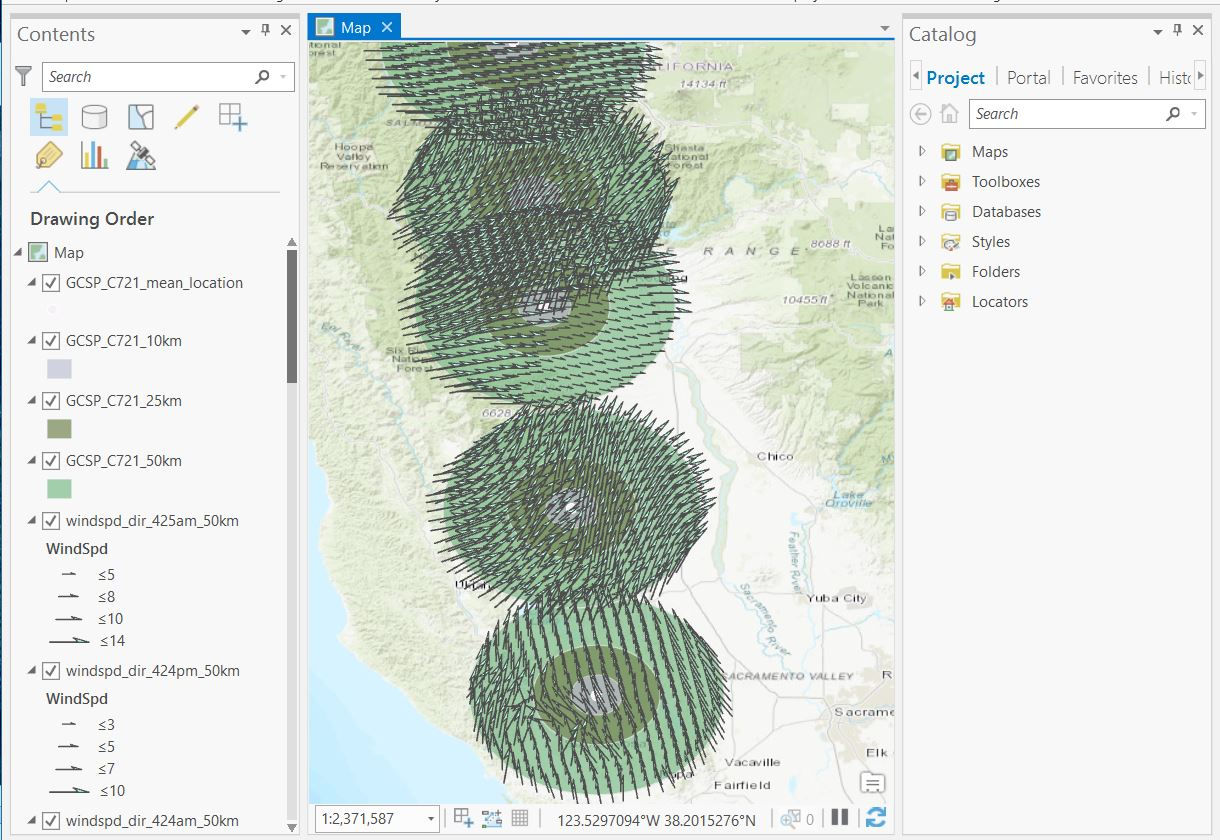Click Catalog home icon
The height and width of the screenshot is (840, 1220).
click(x=949, y=114)
